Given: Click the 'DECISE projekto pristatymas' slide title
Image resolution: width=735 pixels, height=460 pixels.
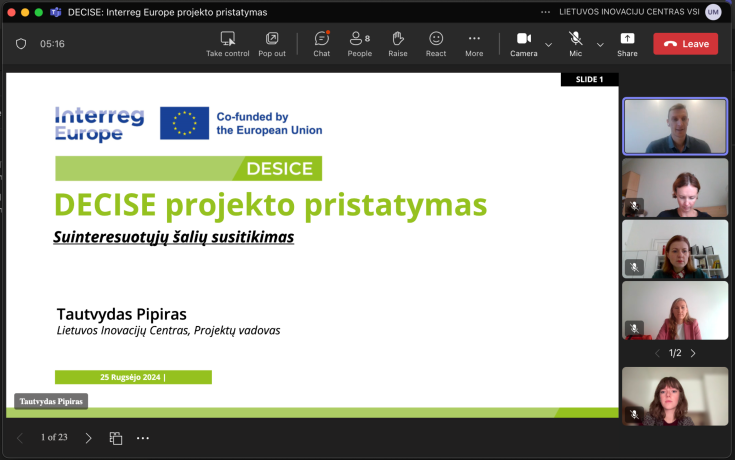Looking at the screenshot, I should pos(270,205).
